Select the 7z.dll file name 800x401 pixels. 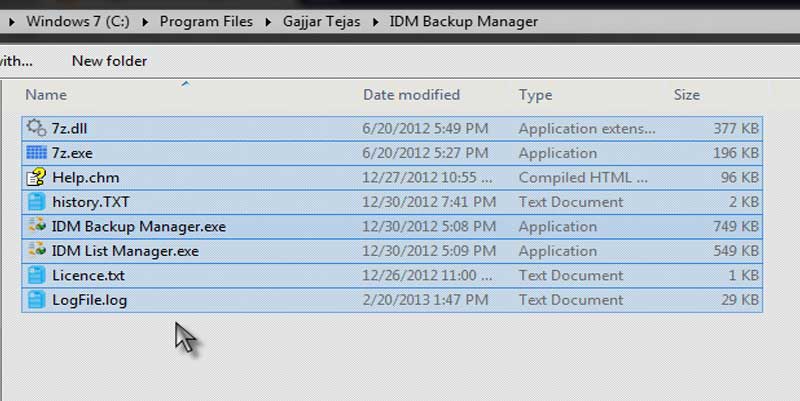pyautogui.click(x=69, y=129)
